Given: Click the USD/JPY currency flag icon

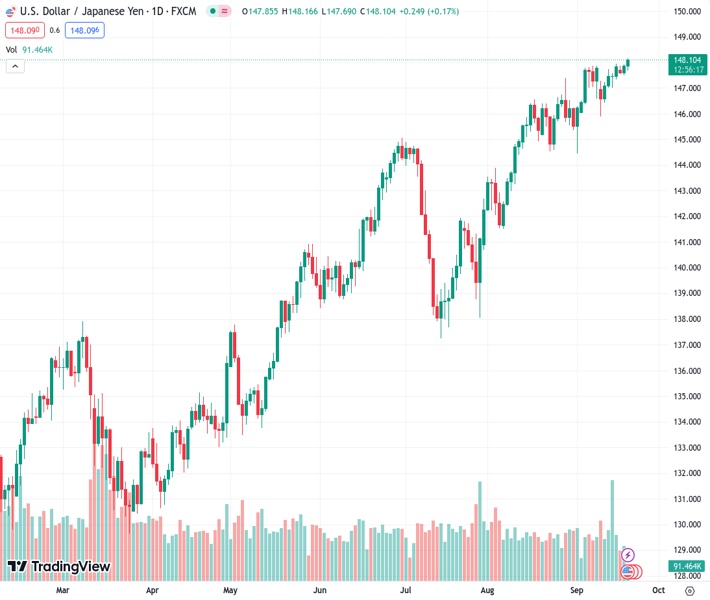Looking at the screenshot, I should click(x=11, y=10).
